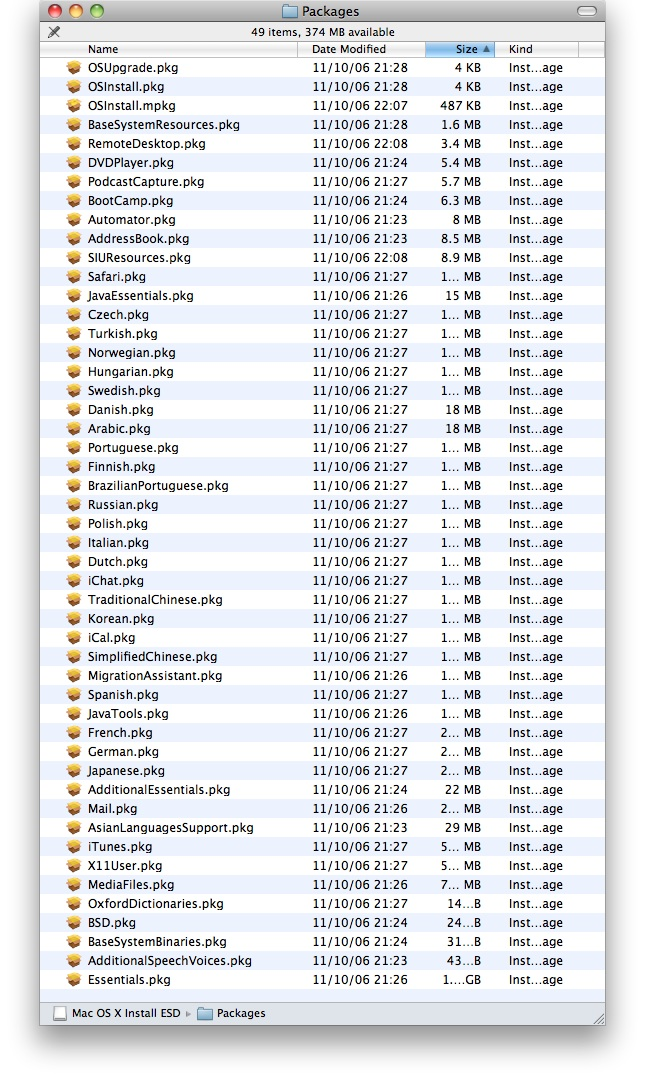Click the customize toolbar pencil icon

(x=54, y=32)
